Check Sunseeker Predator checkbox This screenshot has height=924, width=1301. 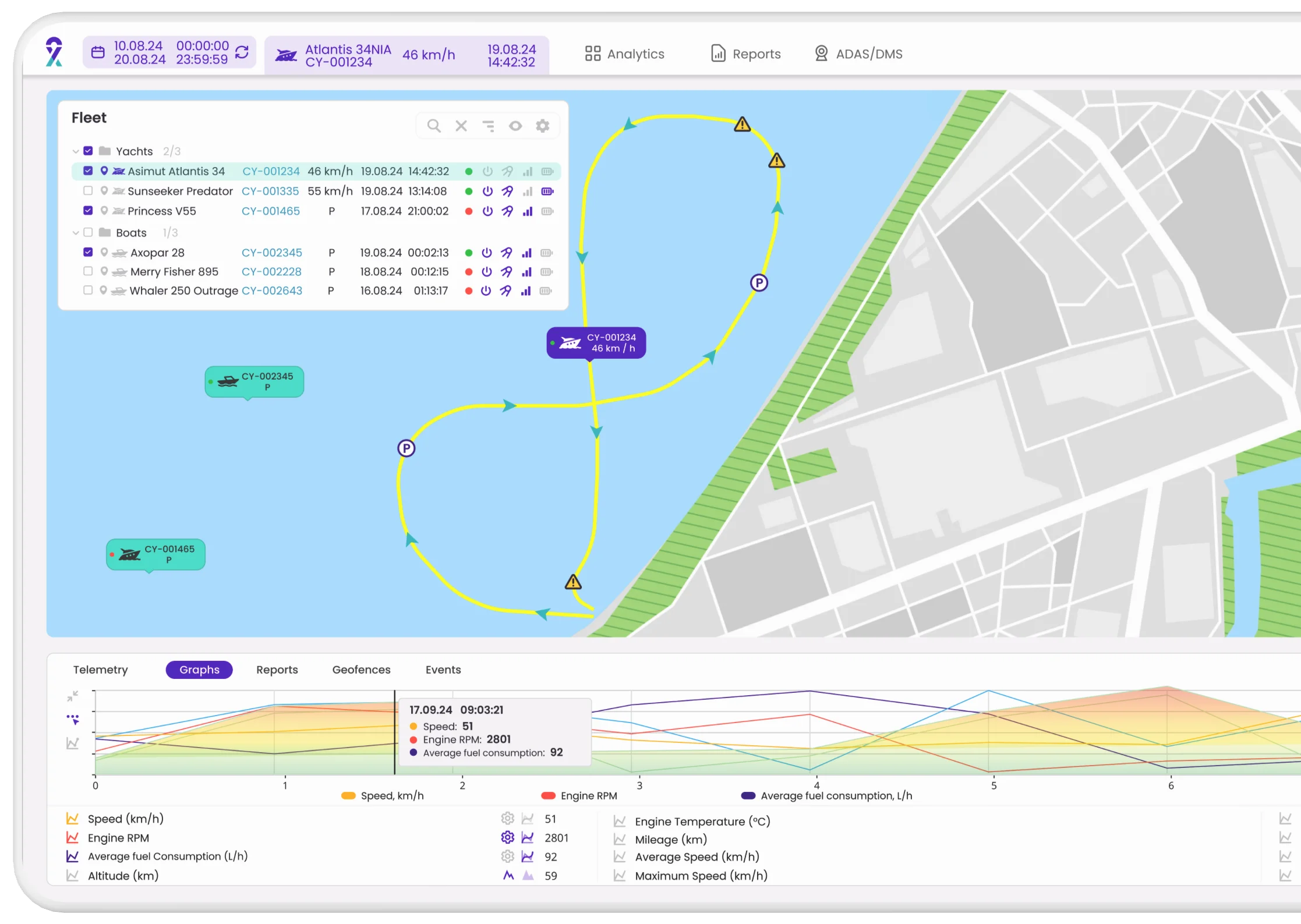point(88,190)
